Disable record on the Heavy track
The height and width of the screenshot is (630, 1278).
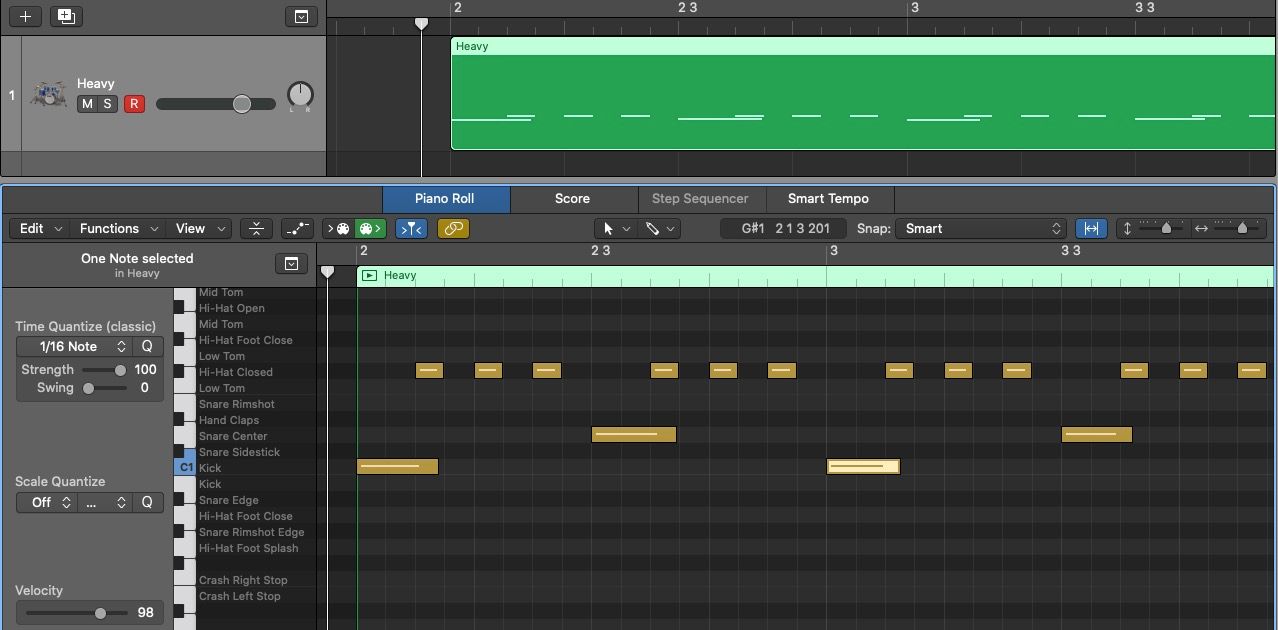click(x=133, y=104)
